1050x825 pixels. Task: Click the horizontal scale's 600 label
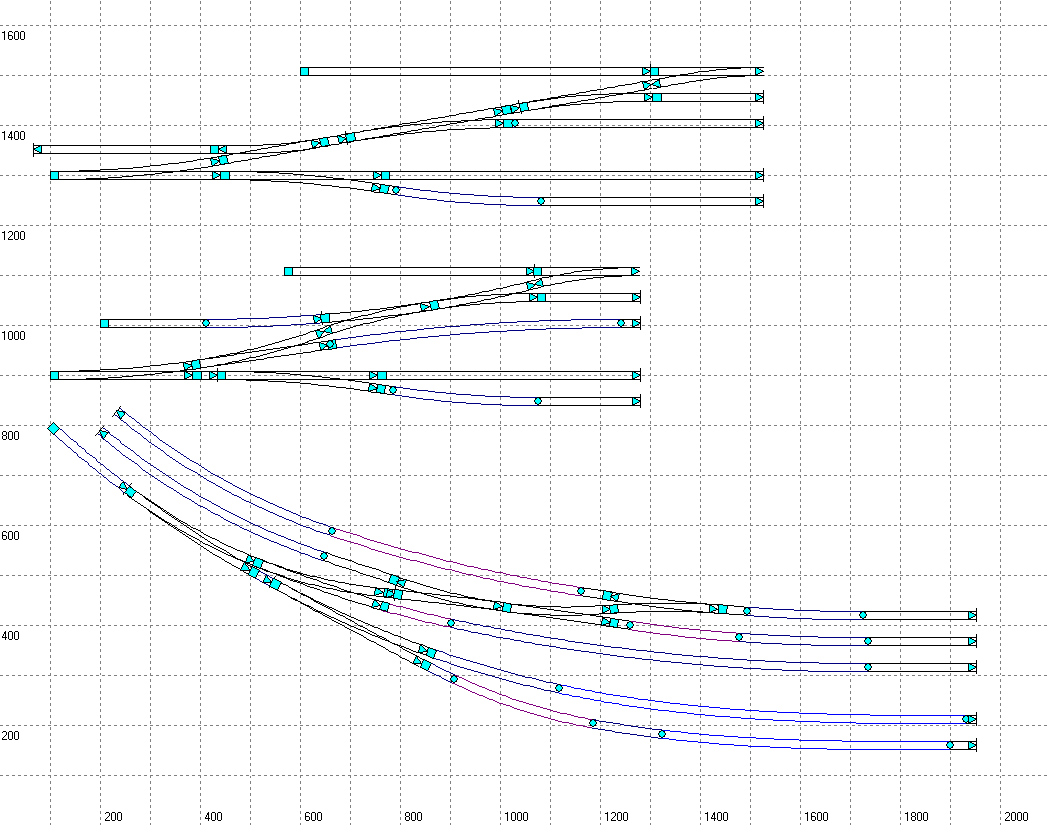[x=313, y=816]
